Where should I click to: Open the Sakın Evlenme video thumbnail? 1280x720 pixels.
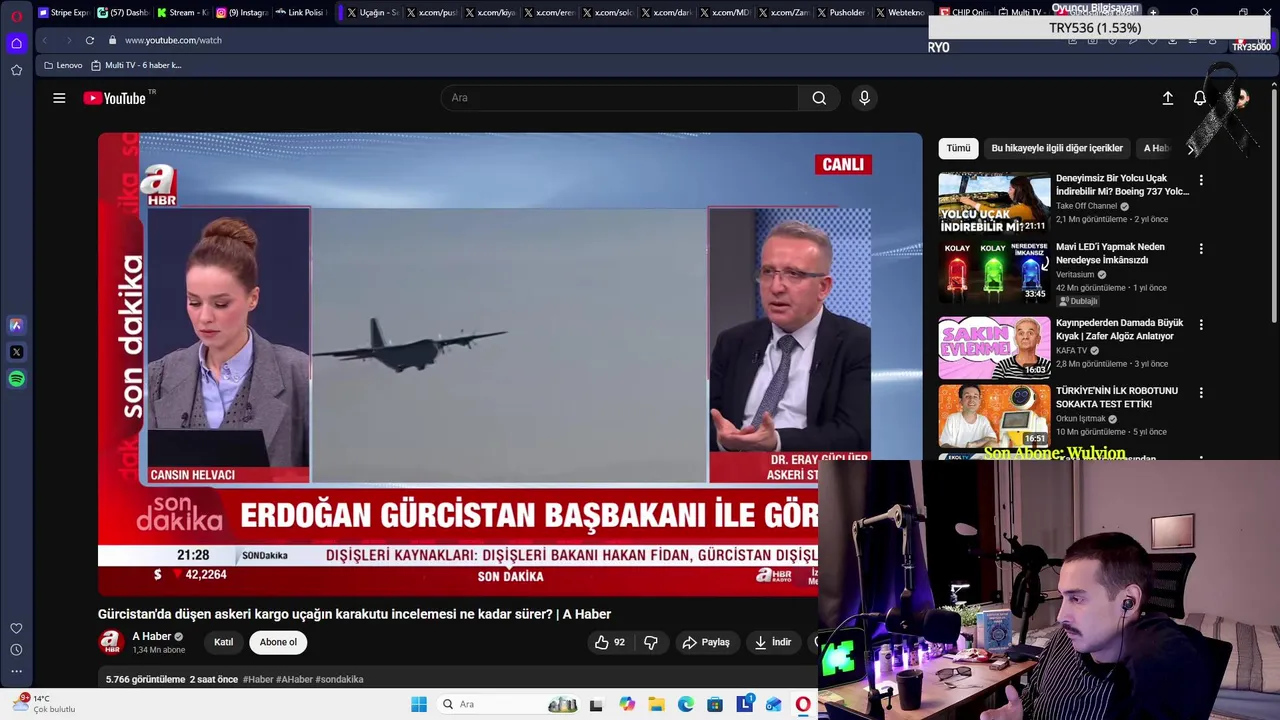click(x=994, y=347)
